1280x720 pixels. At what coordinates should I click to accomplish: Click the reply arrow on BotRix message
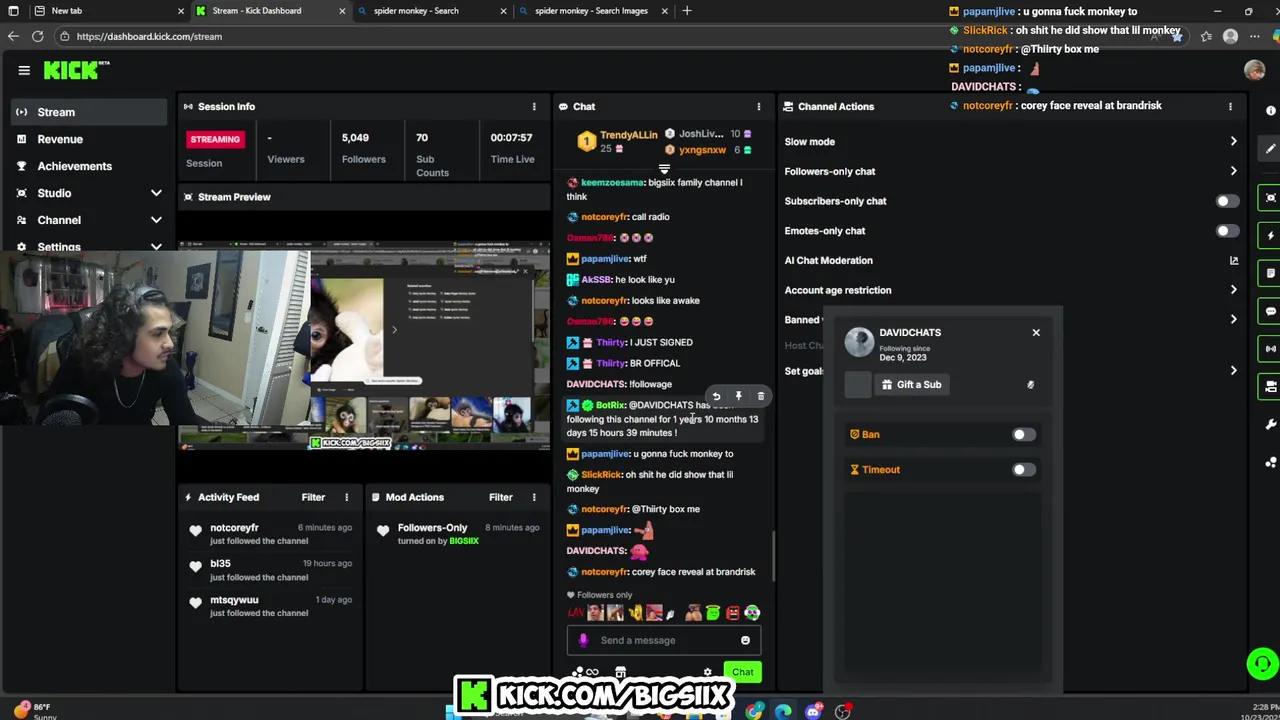[x=716, y=397]
